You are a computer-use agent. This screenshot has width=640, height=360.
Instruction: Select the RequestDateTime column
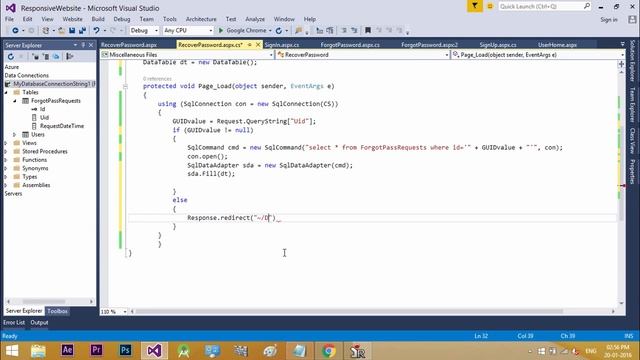pyautogui.click(x=62, y=126)
